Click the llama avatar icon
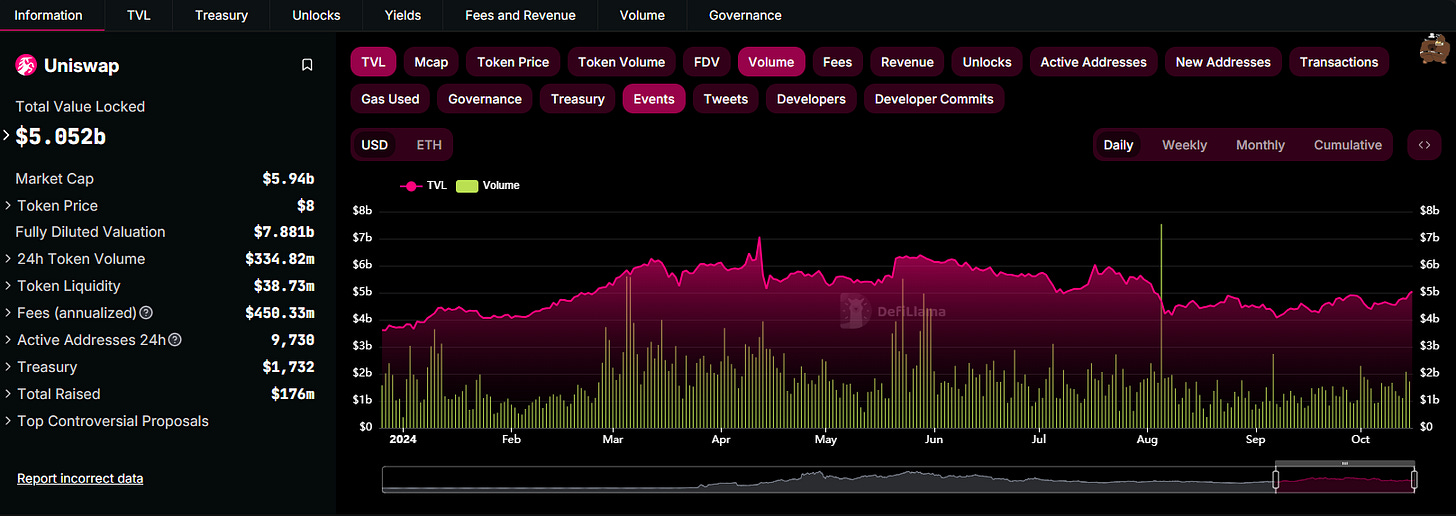Screen dimensions: 1456x516 (x=1435, y=49)
